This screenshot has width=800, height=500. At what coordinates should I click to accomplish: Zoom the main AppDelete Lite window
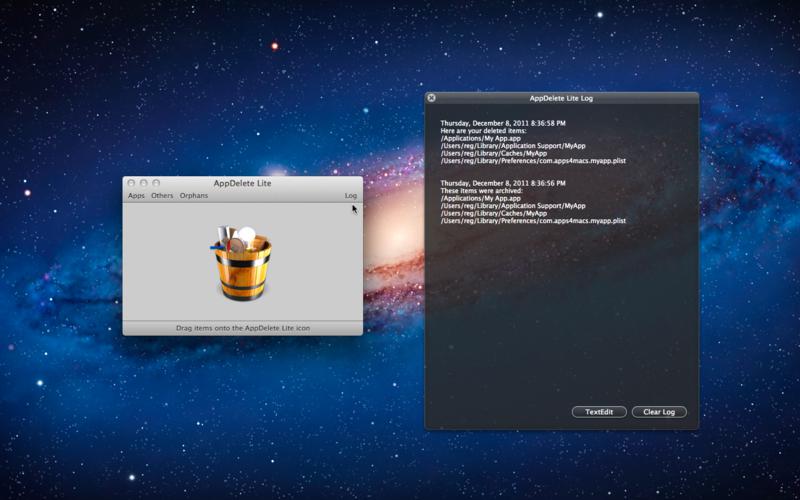(155, 183)
